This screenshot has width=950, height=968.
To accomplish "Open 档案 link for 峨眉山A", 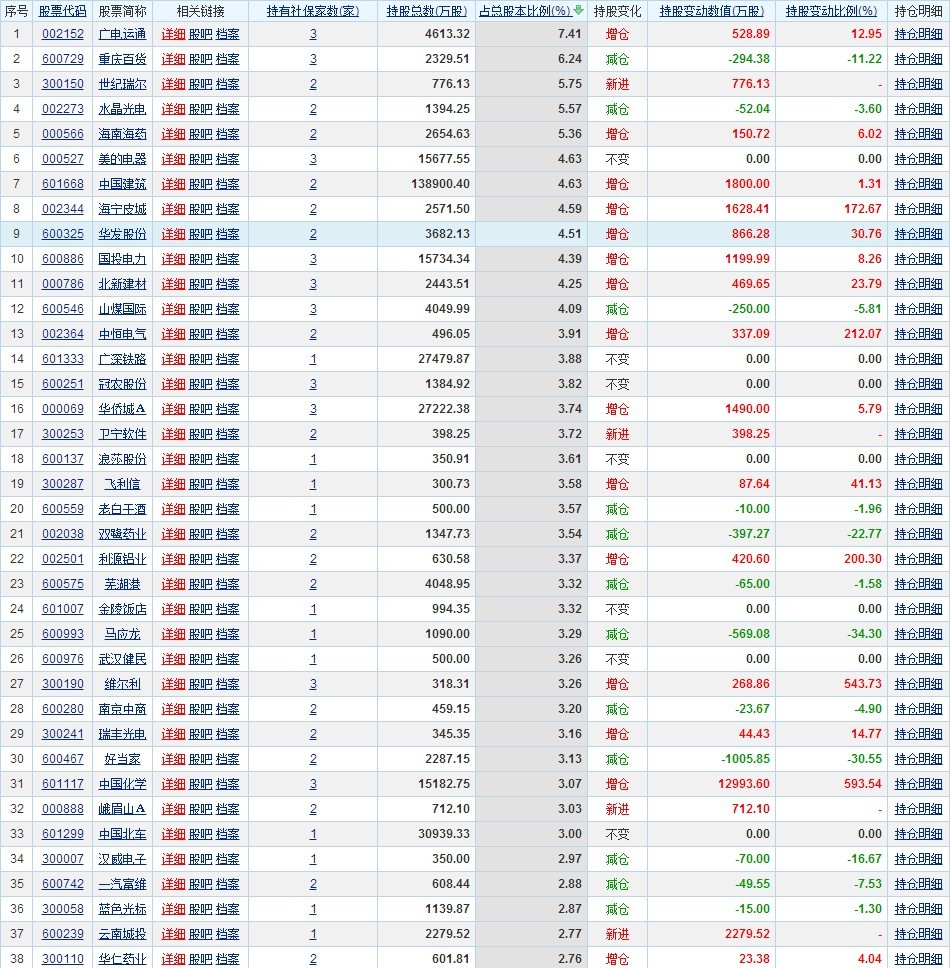I will [x=228, y=809].
